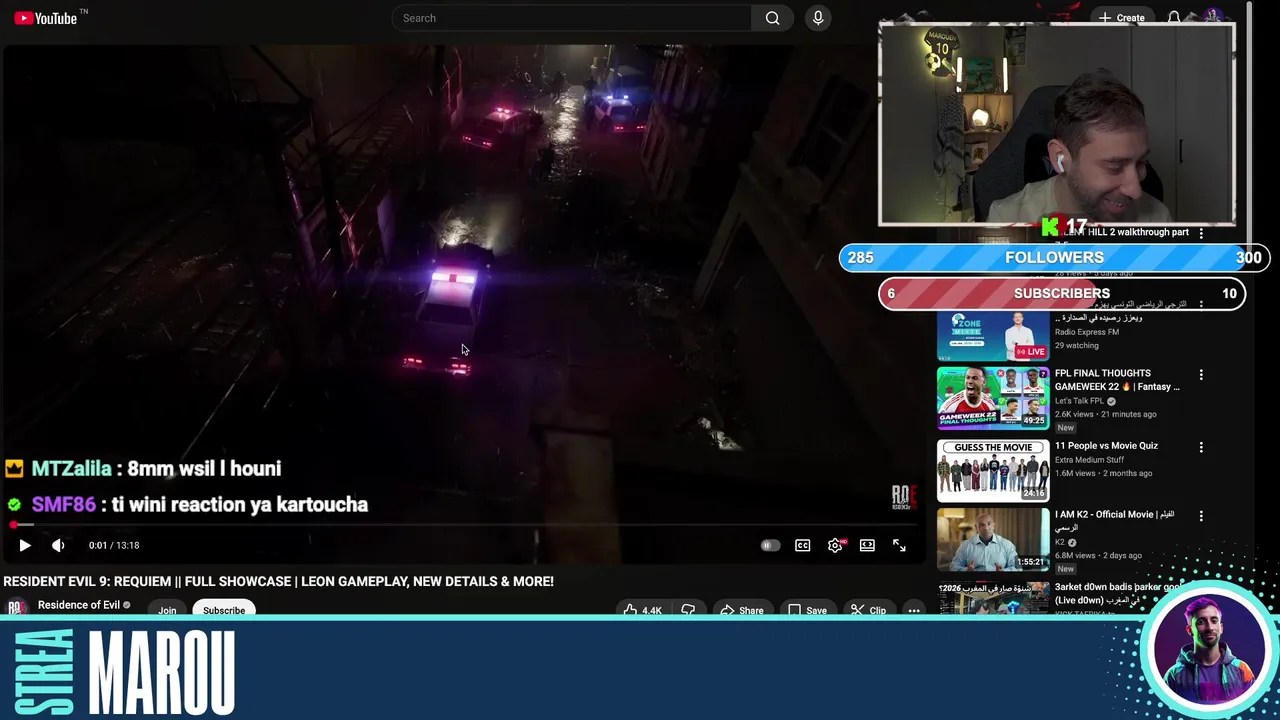
Task: Play the video
Action: coord(25,545)
